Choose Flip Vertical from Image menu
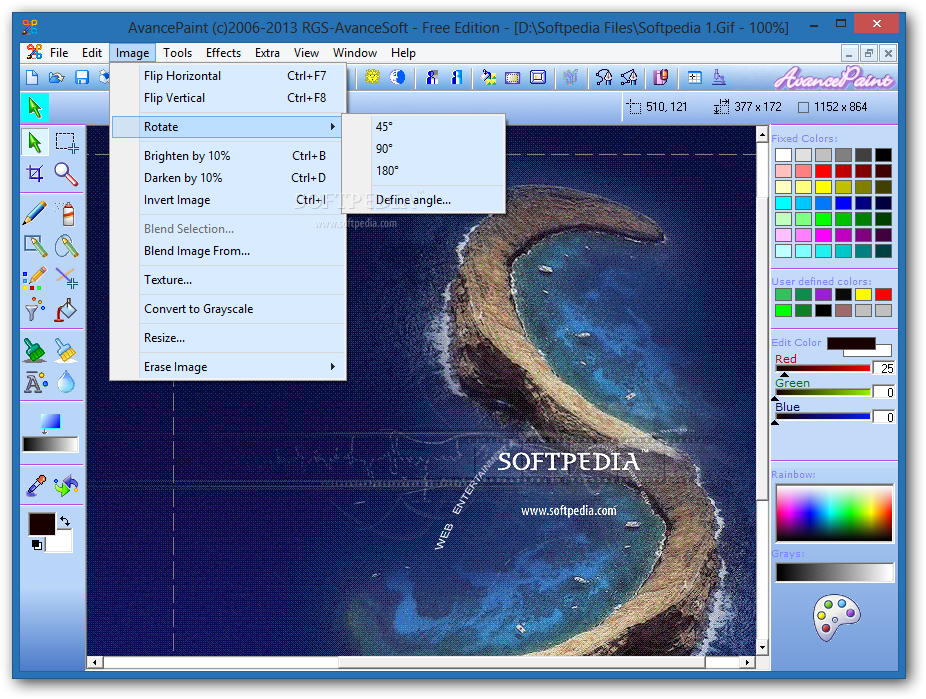This screenshot has width=926, height=699. (x=228, y=97)
